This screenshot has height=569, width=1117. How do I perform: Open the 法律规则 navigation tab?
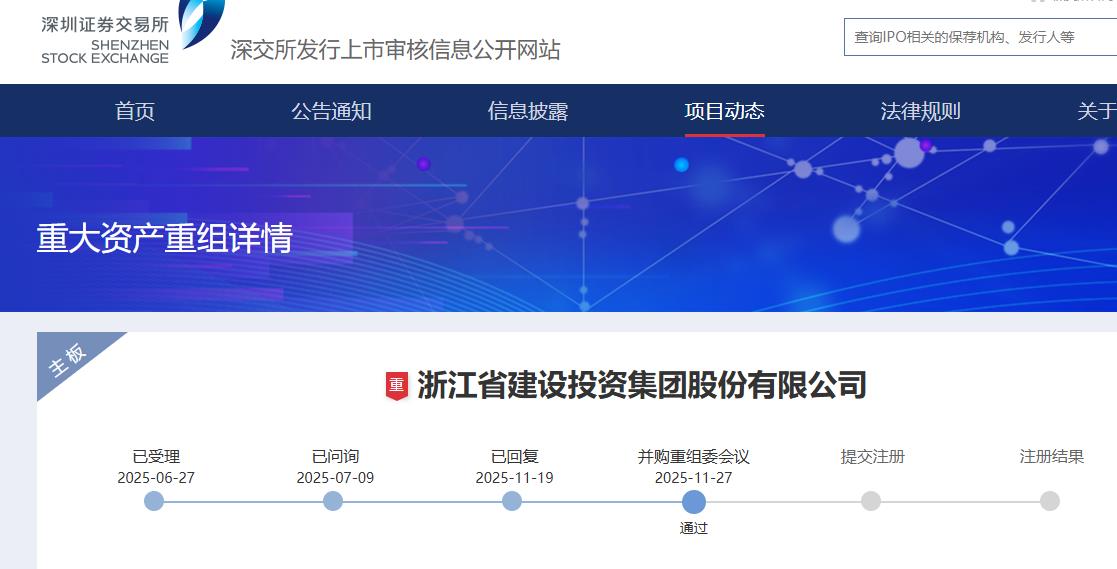(x=920, y=111)
